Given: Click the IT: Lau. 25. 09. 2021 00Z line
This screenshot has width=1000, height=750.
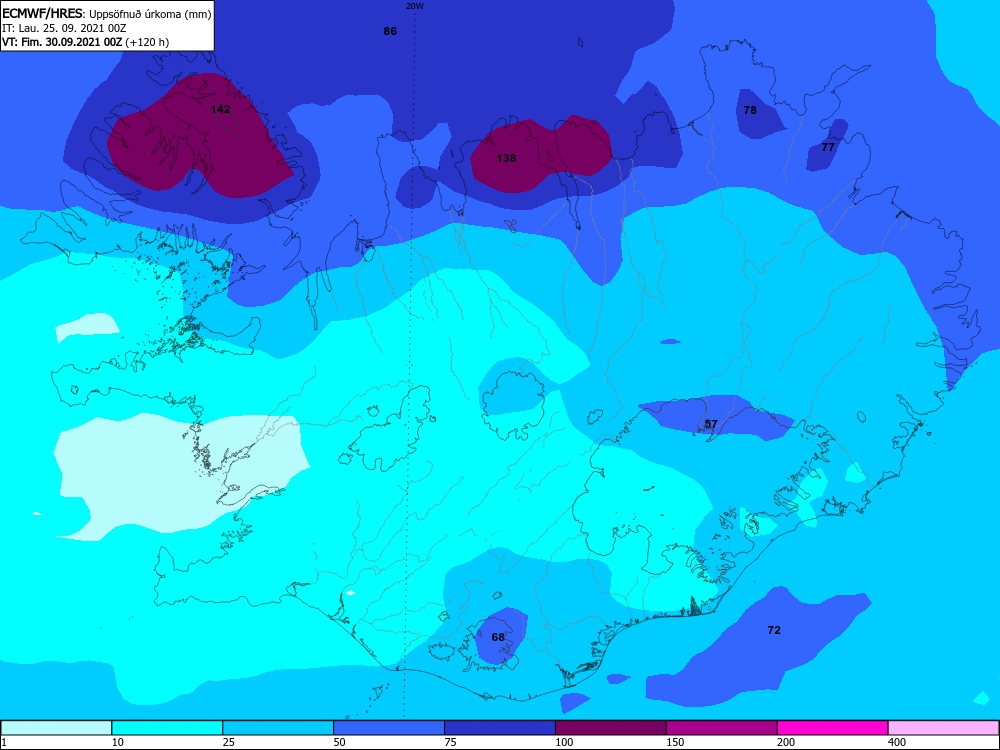Looking at the screenshot, I should [x=64, y=28].
